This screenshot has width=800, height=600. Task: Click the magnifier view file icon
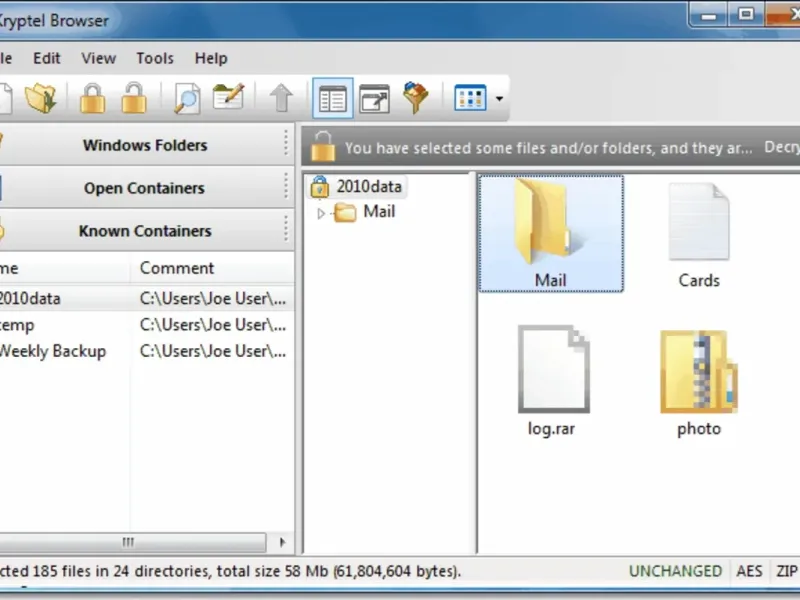187,97
